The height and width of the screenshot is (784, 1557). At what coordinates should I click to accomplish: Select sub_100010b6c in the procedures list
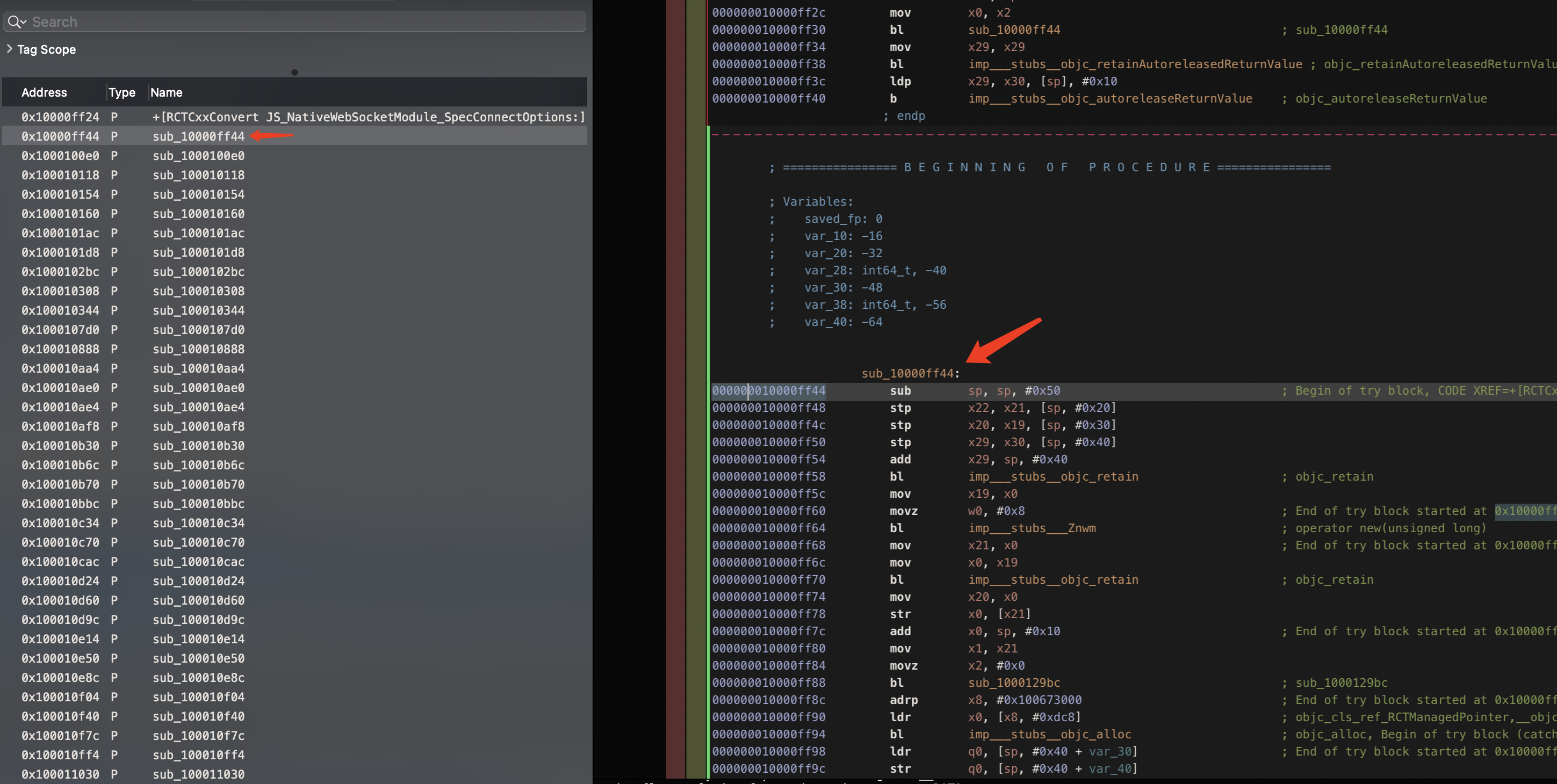[294, 464]
